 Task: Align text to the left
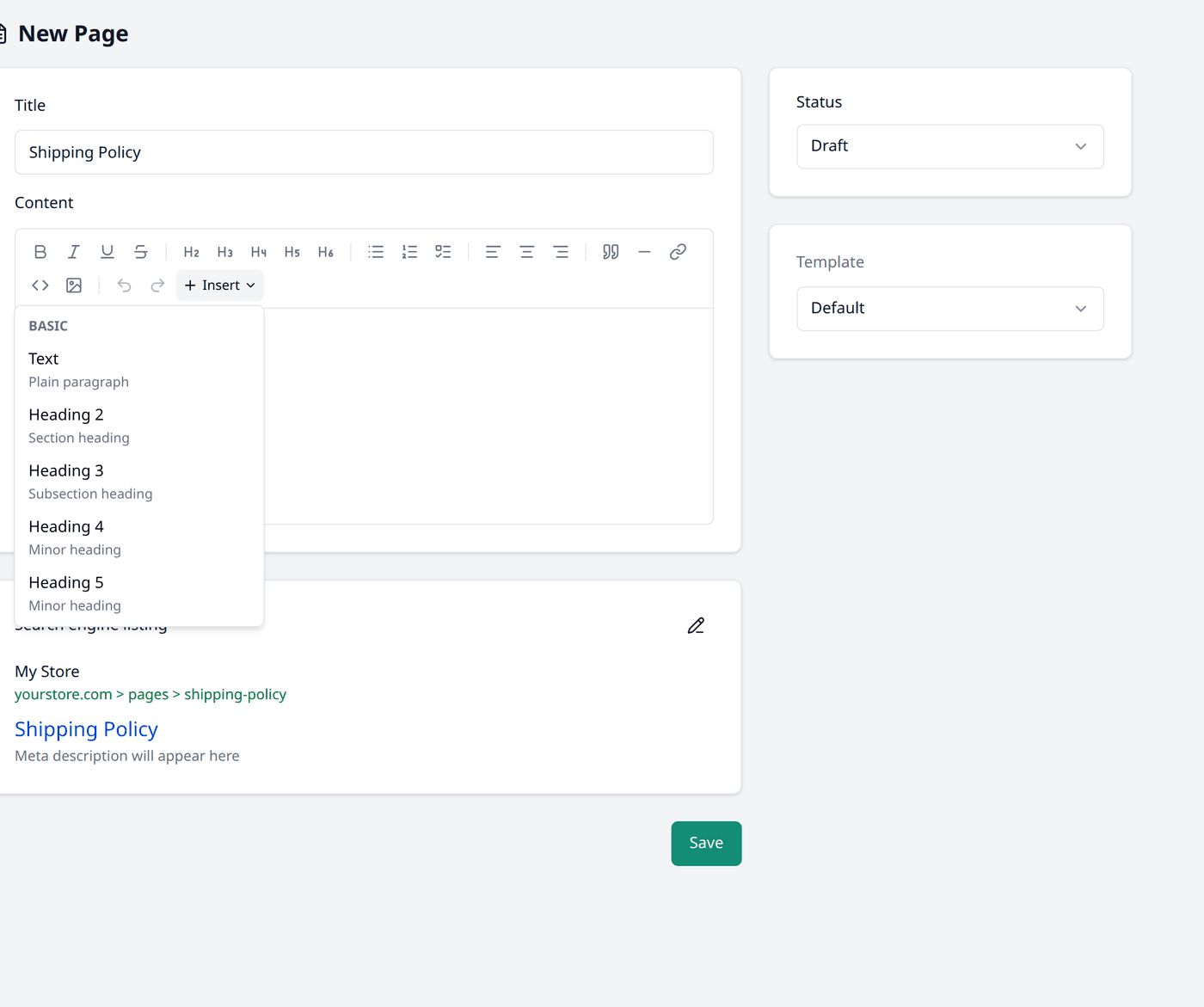(493, 252)
